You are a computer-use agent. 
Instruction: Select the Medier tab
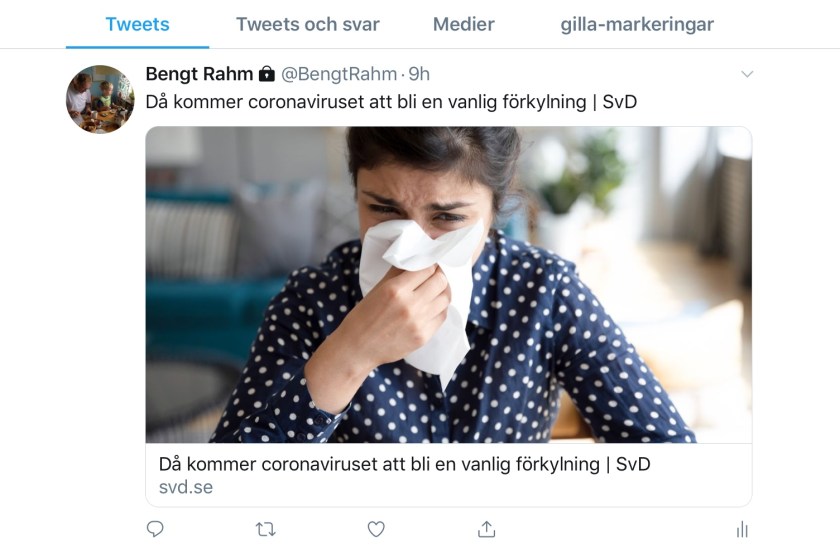463,24
